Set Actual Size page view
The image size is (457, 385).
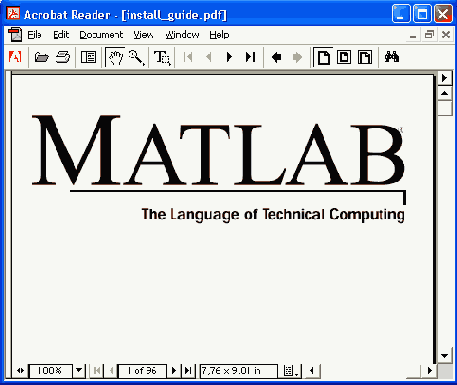324,57
